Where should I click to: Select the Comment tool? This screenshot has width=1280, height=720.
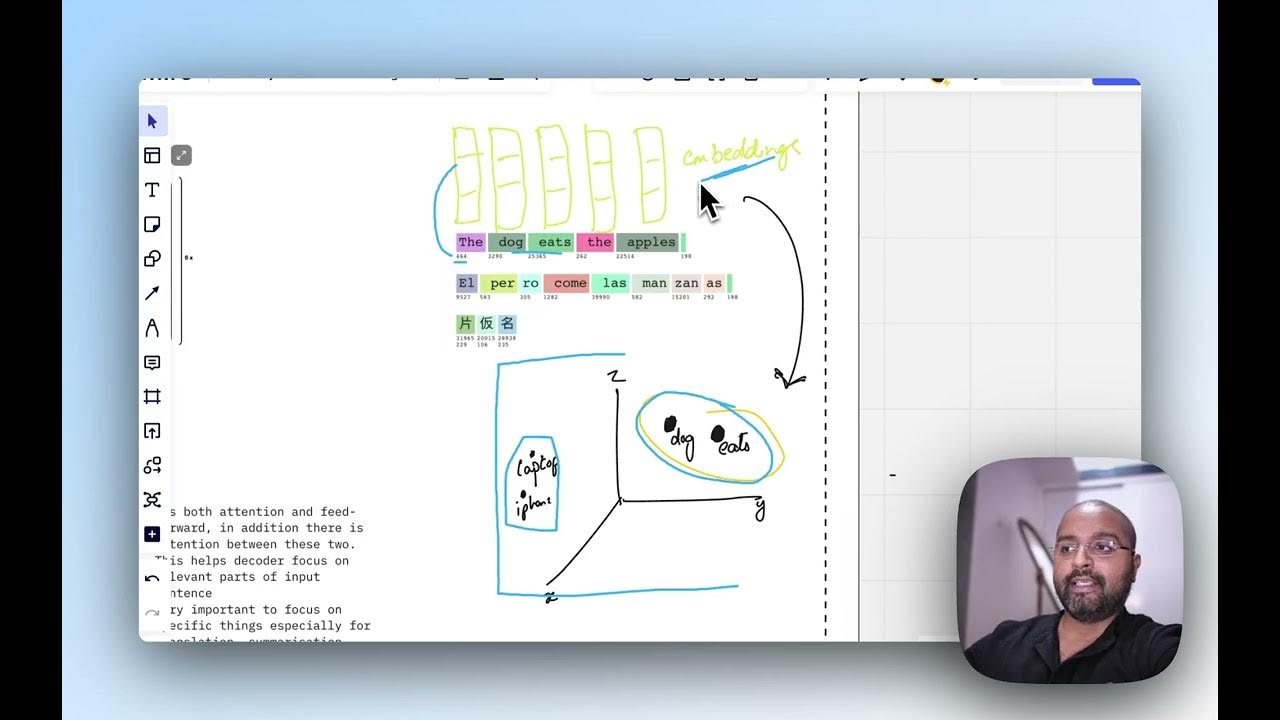[x=152, y=362]
